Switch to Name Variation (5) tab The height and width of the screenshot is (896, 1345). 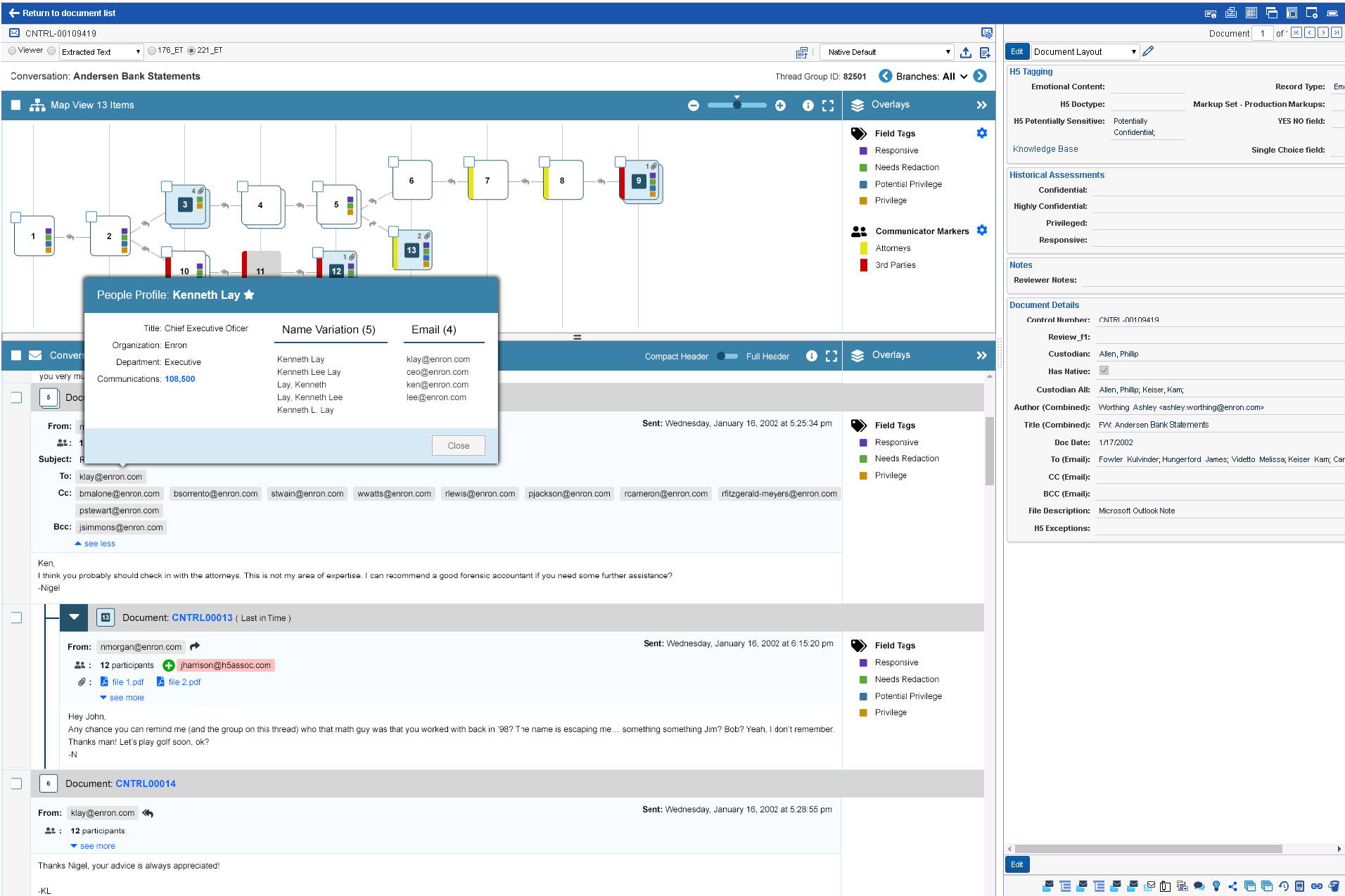[329, 330]
